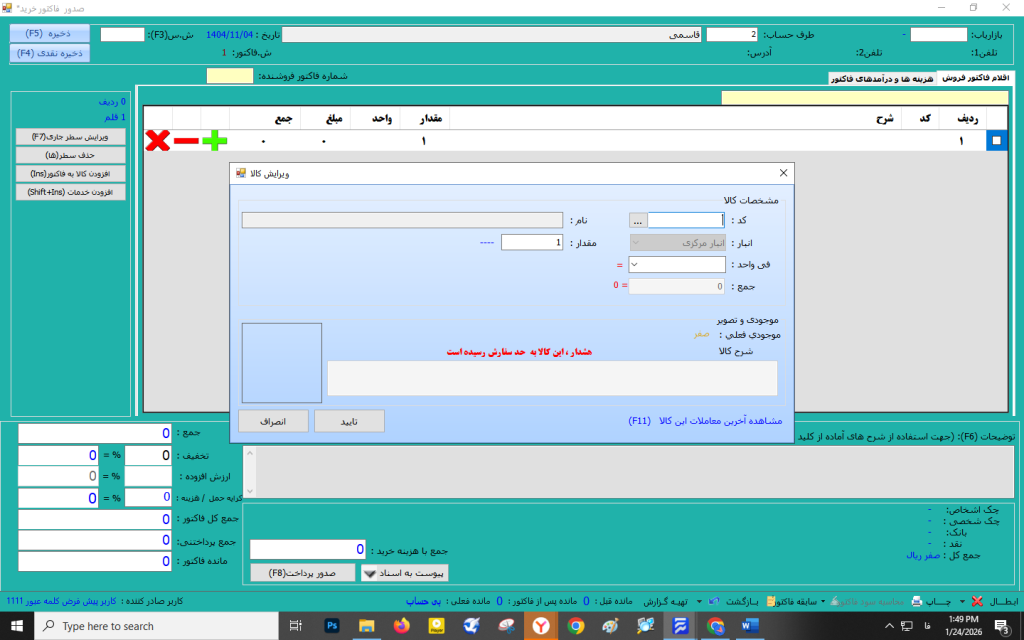Tick the checkbox for invoice row 1
Screen dimensions: 1024x640
pyautogui.click(x=996, y=141)
